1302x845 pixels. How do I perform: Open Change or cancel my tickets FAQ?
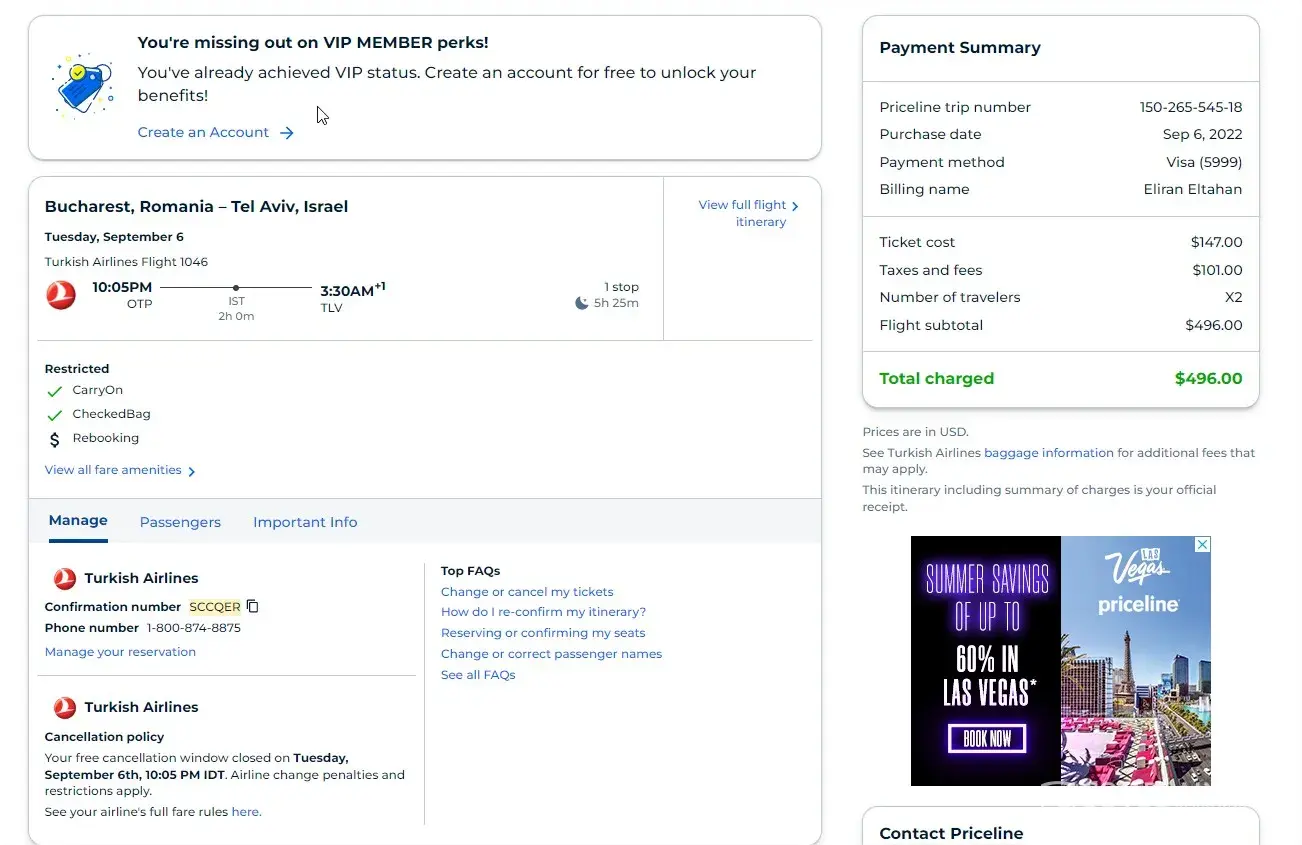click(527, 592)
